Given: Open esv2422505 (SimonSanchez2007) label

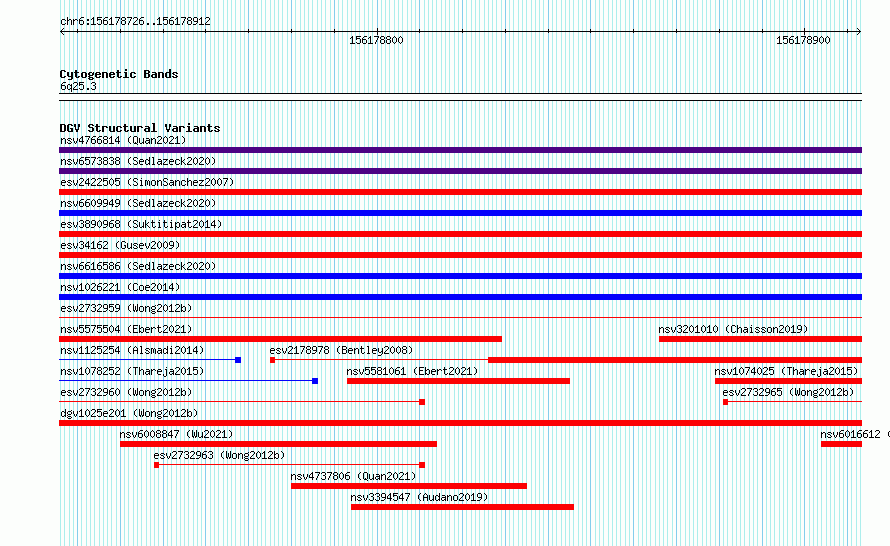Looking at the screenshot, I should tap(147, 182).
